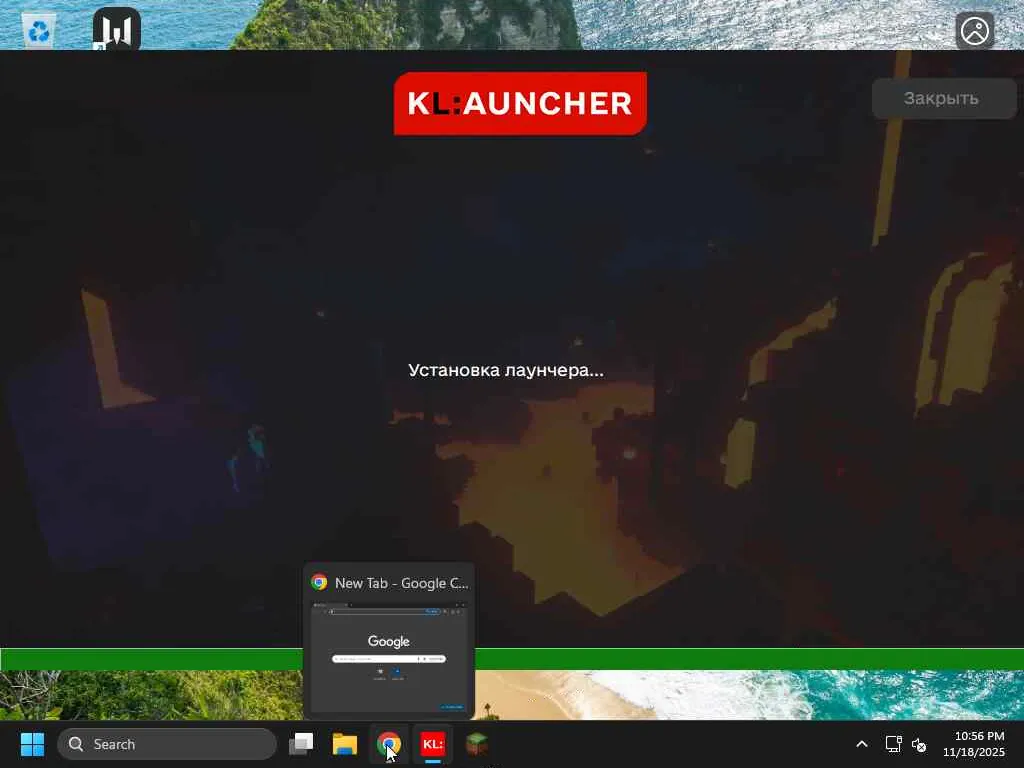The image size is (1024, 768).
Task: Click the muted volume tray icon
Action: coord(919,744)
